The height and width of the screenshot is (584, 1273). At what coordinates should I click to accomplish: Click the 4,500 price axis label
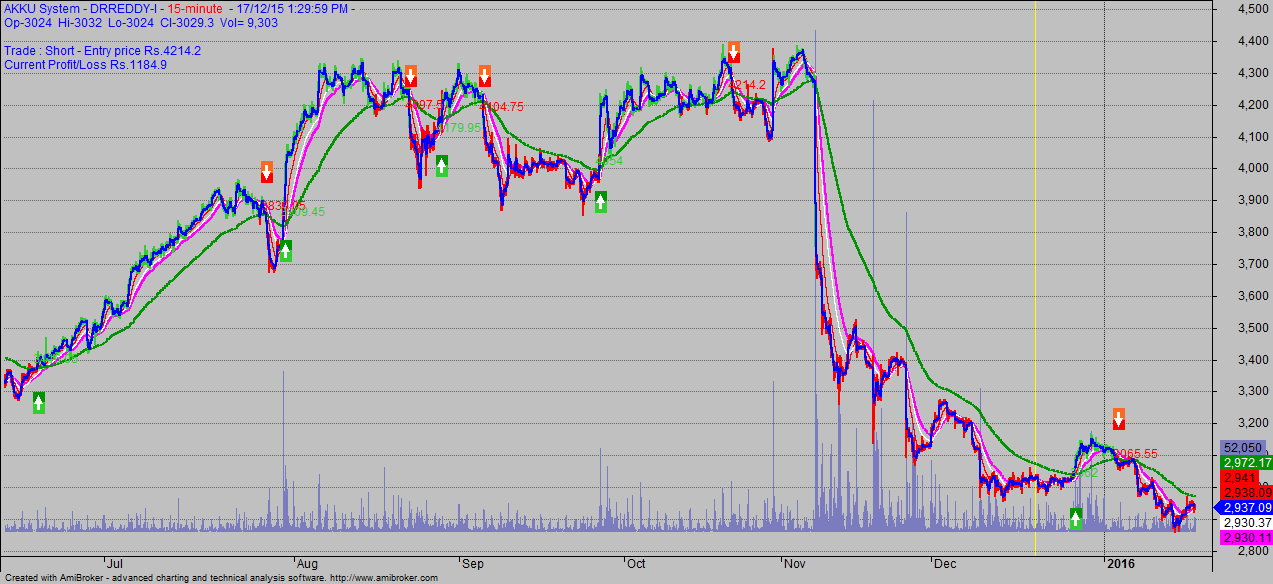pos(1253,9)
